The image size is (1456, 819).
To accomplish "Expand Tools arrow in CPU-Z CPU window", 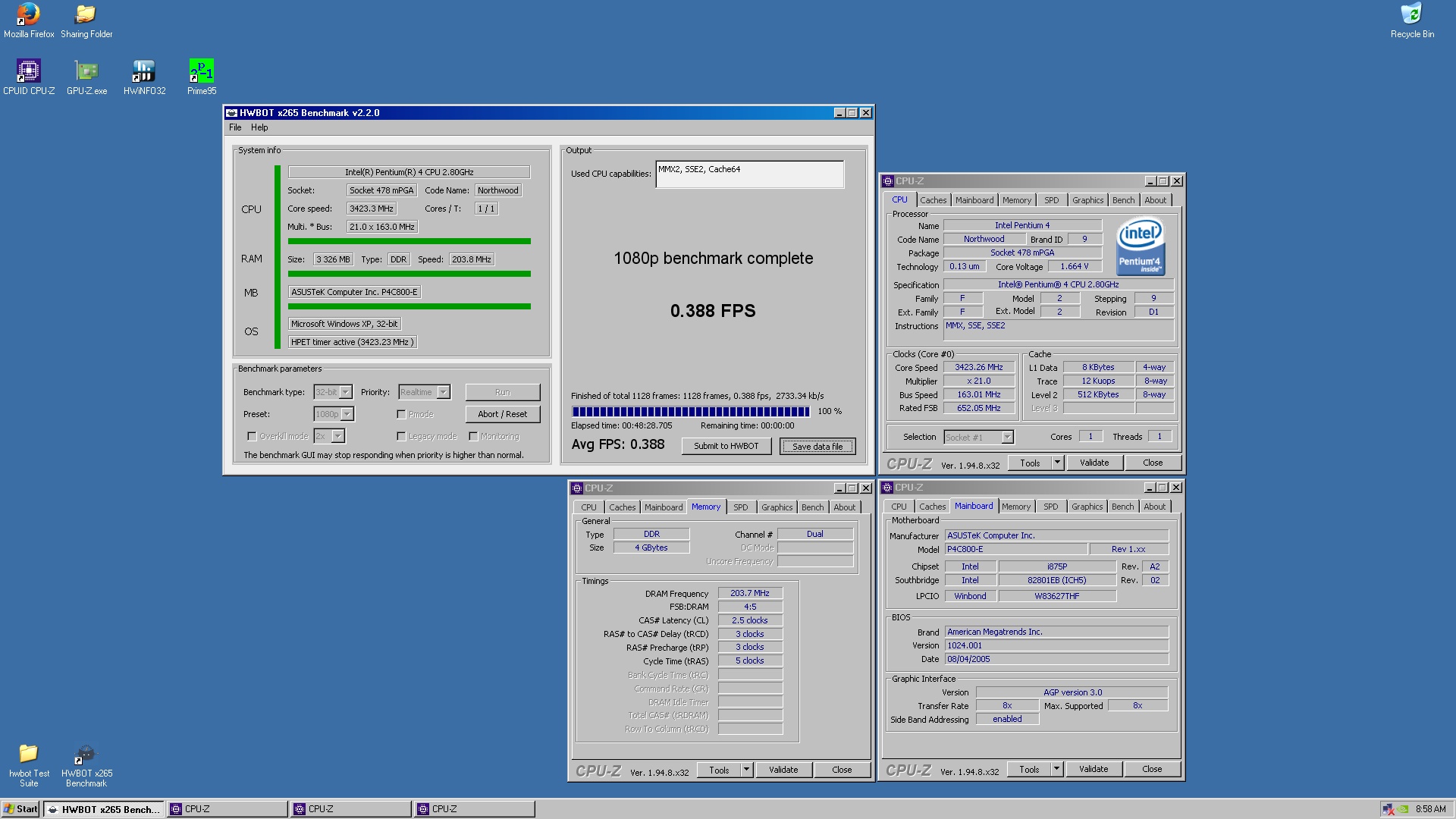I will click(x=1058, y=463).
